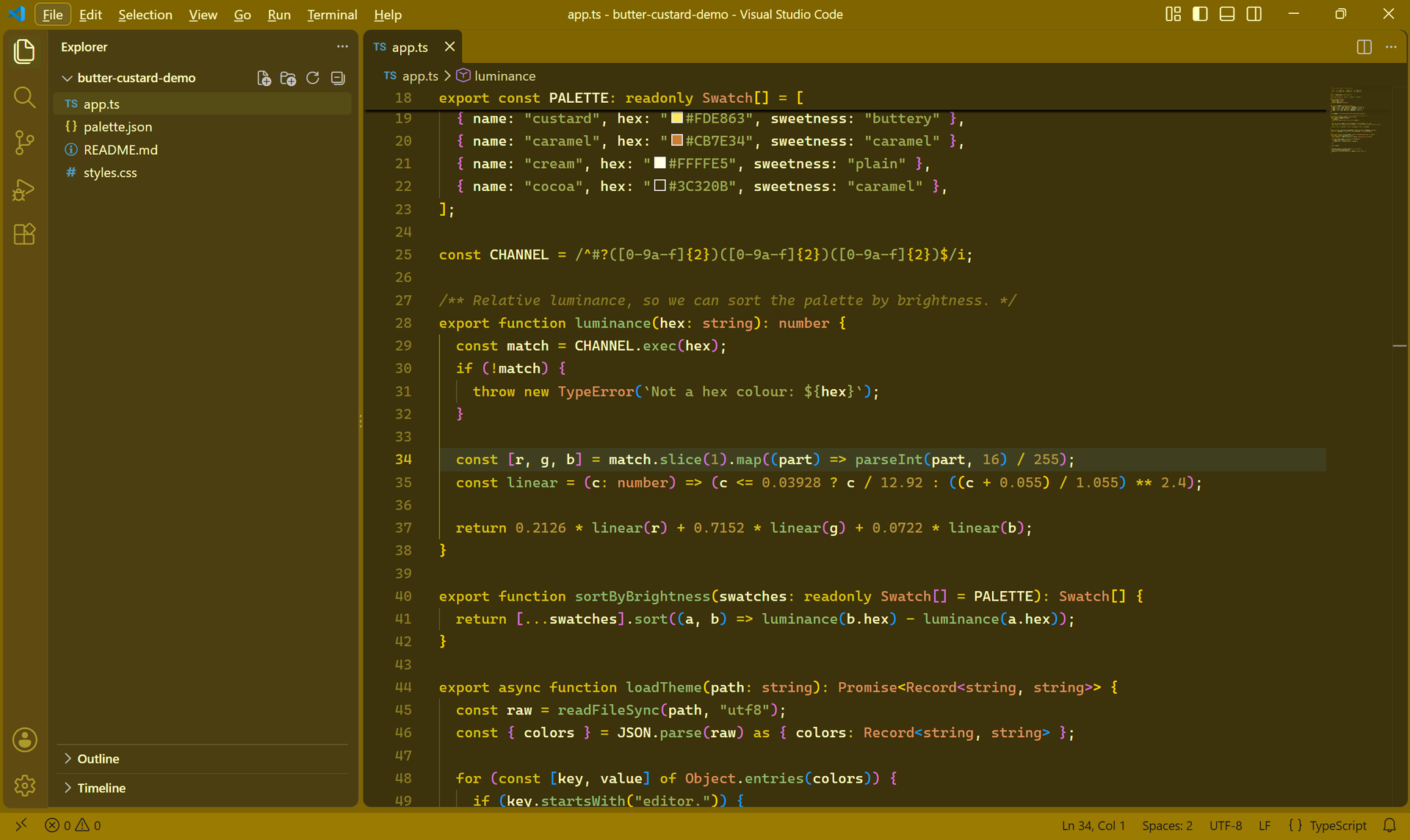
Task: Open Explorer views and more actions
Action: 342,46
